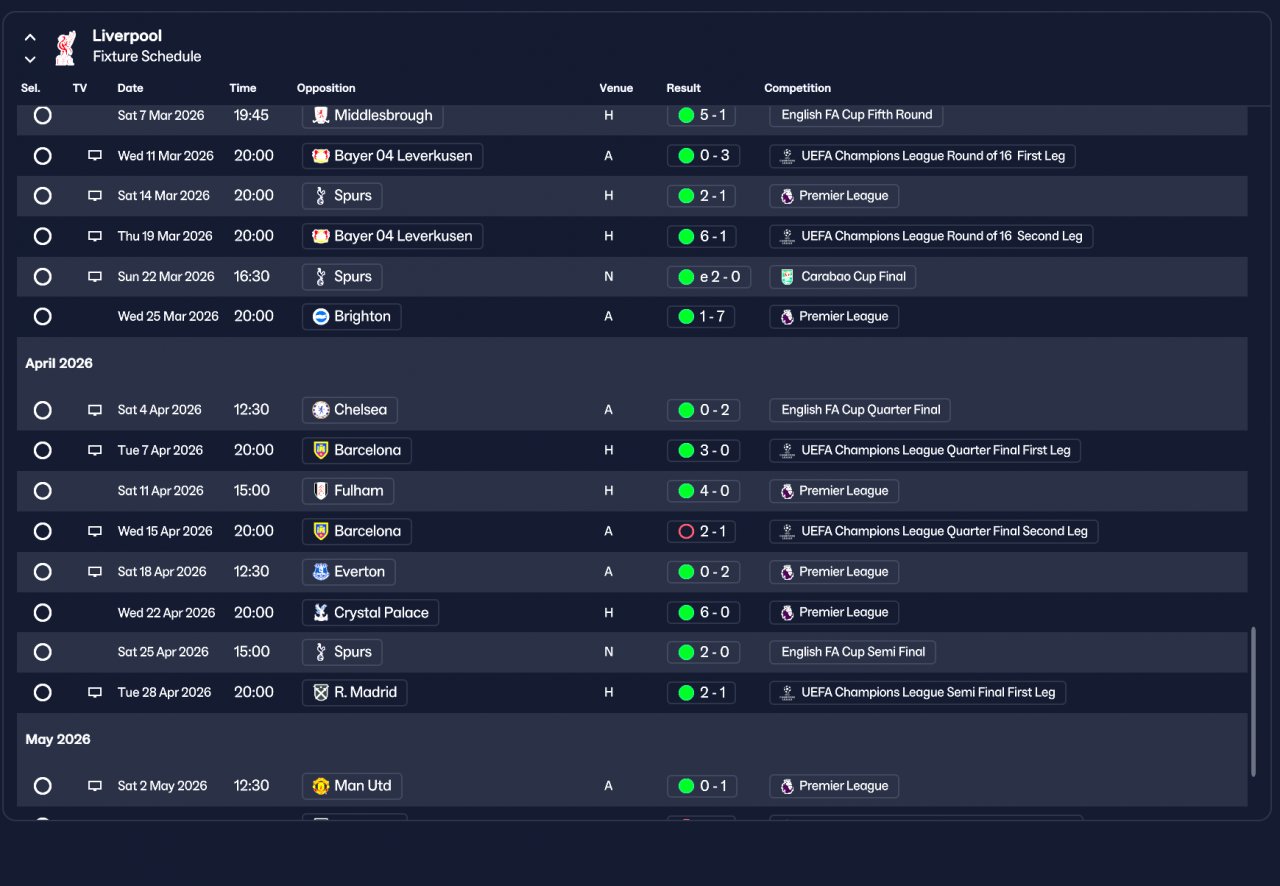Click the Liverpool club crest icon
This screenshot has width=1280, height=886.
click(x=65, y=47)
